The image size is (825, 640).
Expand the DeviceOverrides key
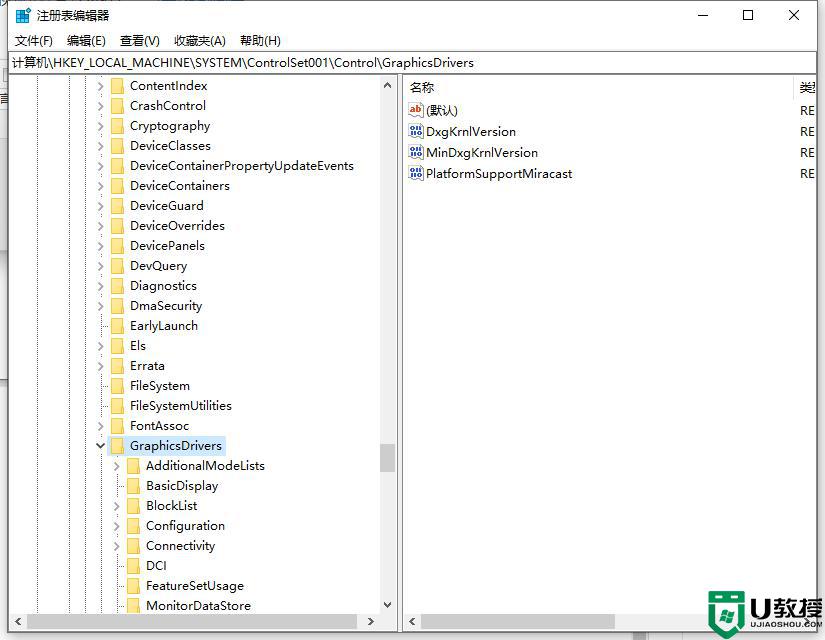click(100, 226)
